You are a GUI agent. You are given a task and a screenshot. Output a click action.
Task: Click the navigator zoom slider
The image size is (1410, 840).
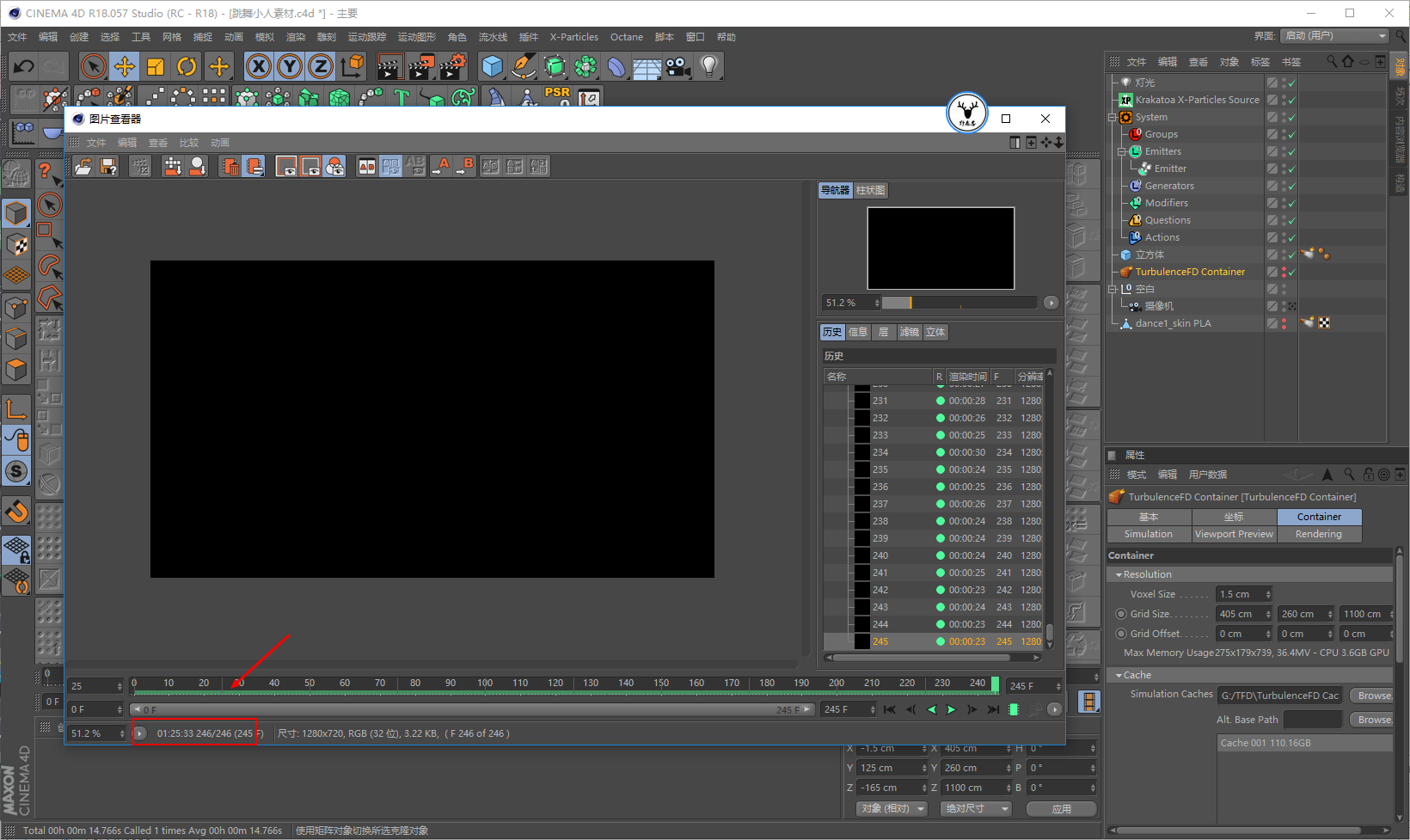click(x=959, y=303)
